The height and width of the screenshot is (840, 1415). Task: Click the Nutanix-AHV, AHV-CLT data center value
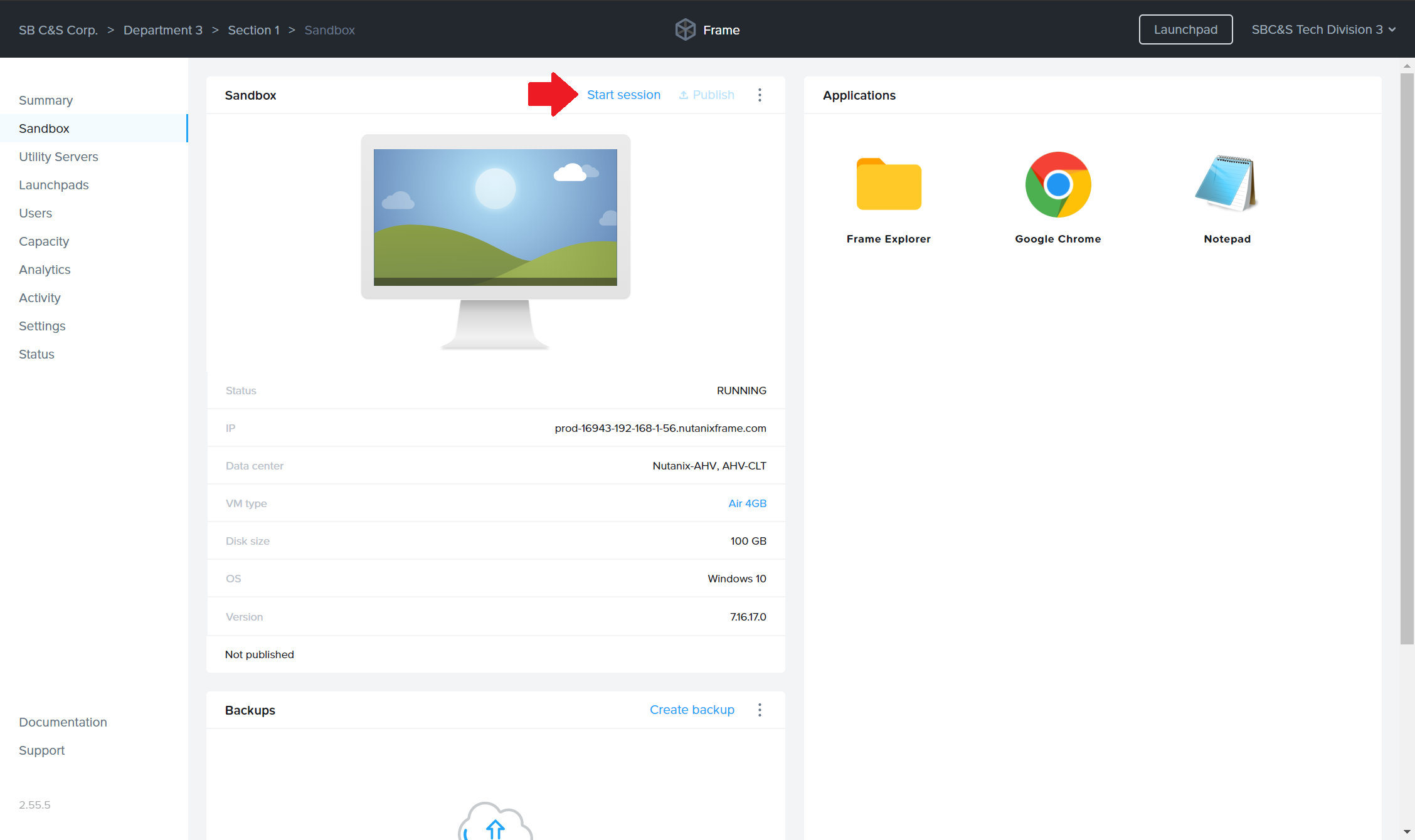(x=709, y=466)
